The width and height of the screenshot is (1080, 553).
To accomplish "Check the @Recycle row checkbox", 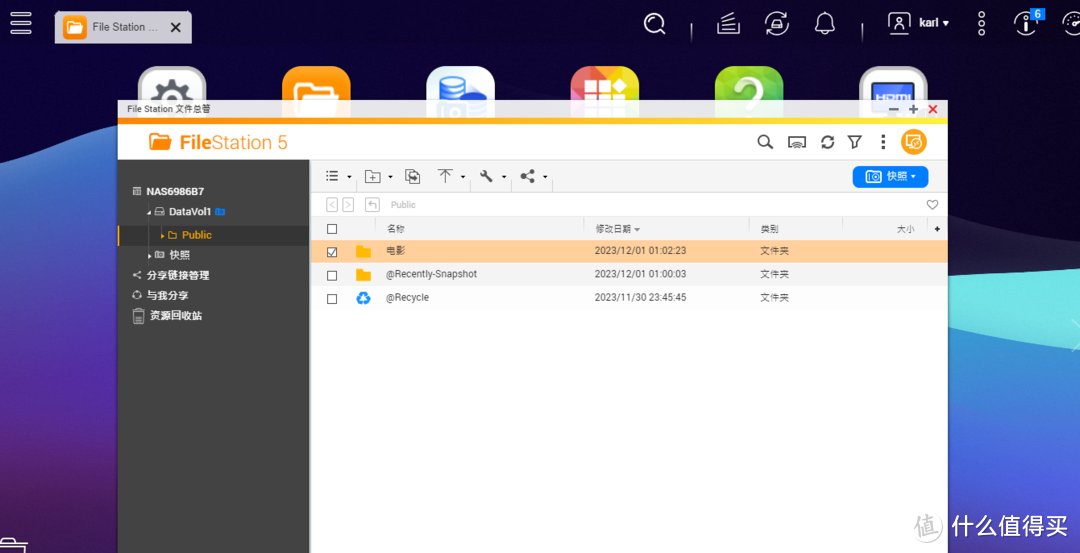I will [332, 299].
